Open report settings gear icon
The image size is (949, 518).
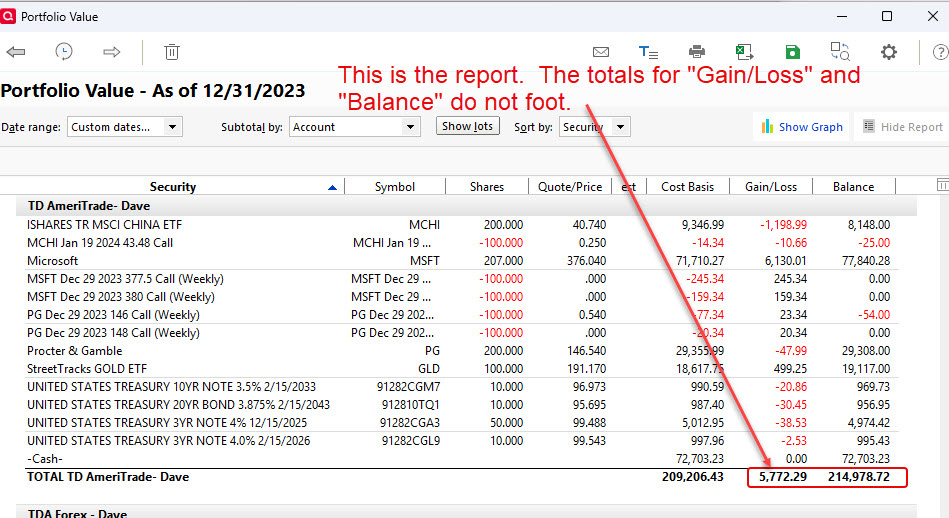[888, 52]
